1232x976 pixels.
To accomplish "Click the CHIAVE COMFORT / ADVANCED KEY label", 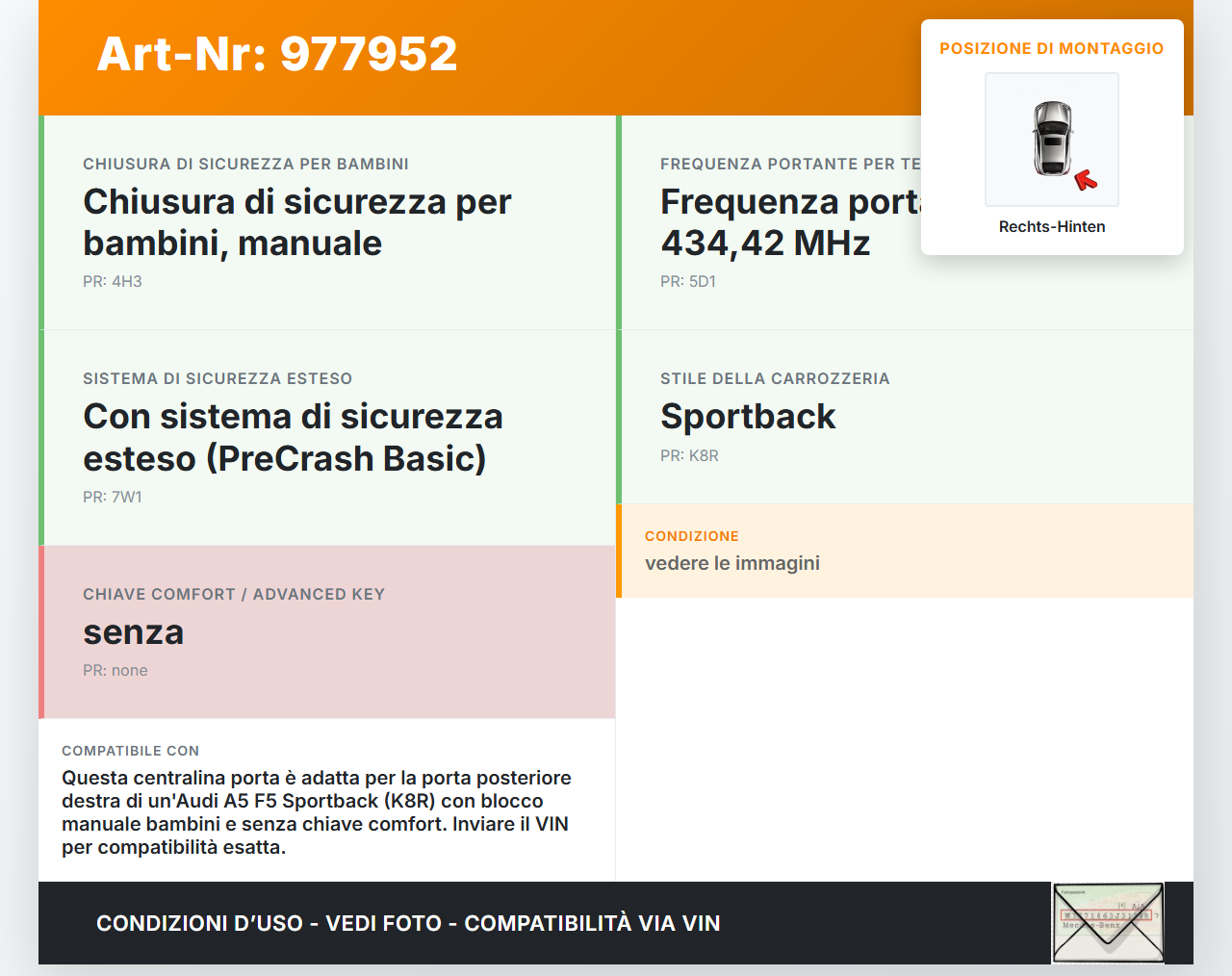I will click(234, 594).
